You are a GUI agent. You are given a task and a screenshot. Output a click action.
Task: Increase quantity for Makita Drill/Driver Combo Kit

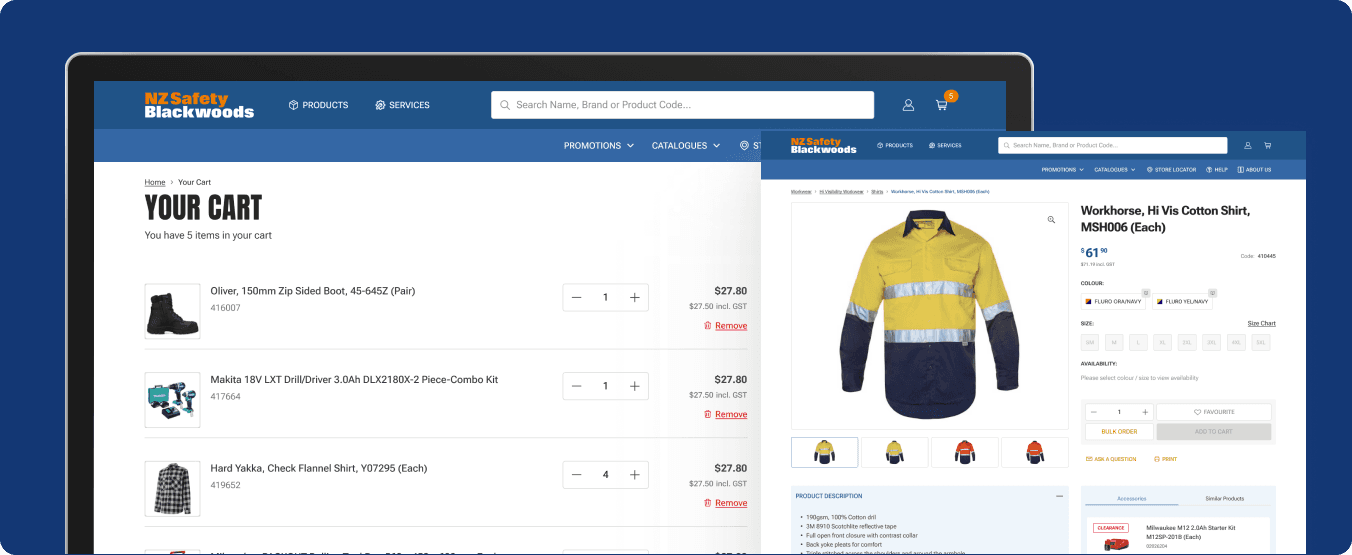pyautogui.click(x=634, y=386)
